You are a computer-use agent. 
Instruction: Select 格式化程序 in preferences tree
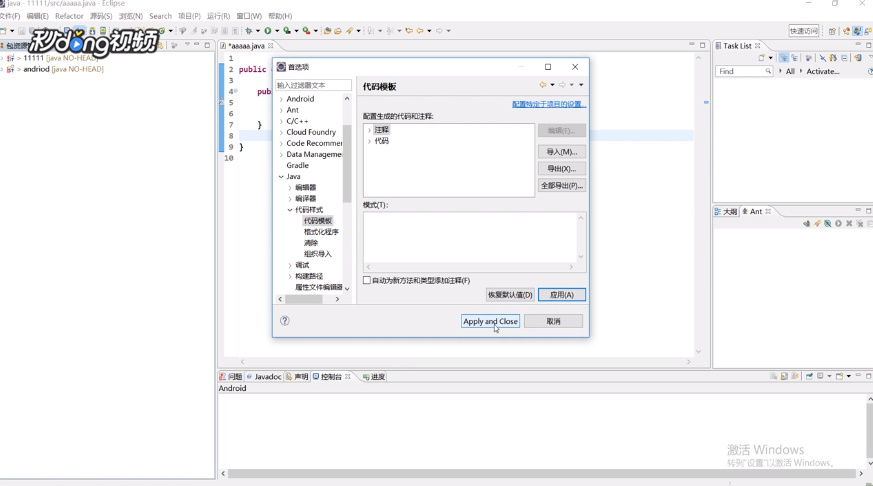click(321, 232)
